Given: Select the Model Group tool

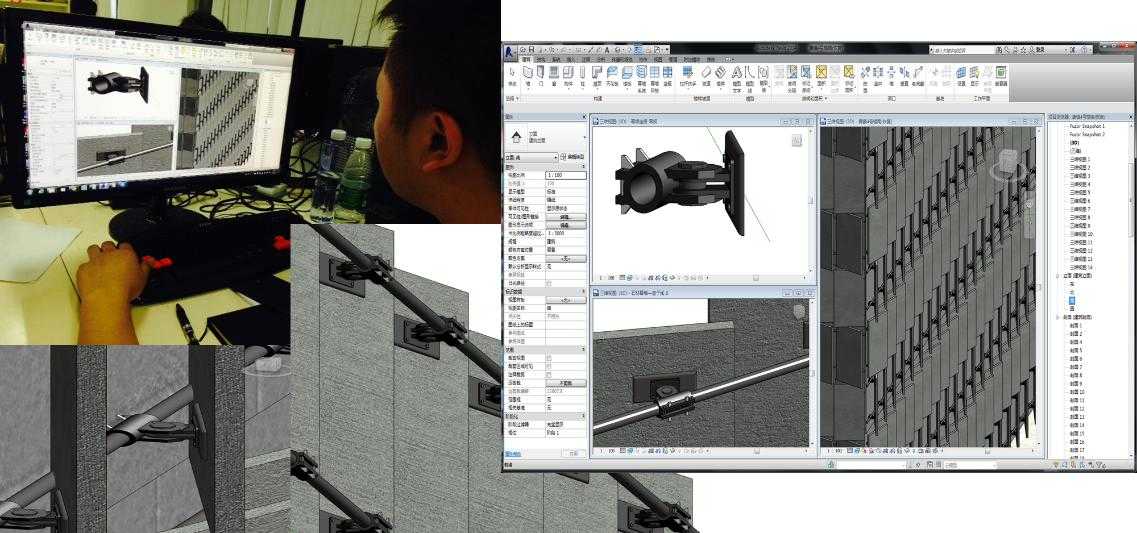Looking at the screenshot, I should [x=763, y=77].
